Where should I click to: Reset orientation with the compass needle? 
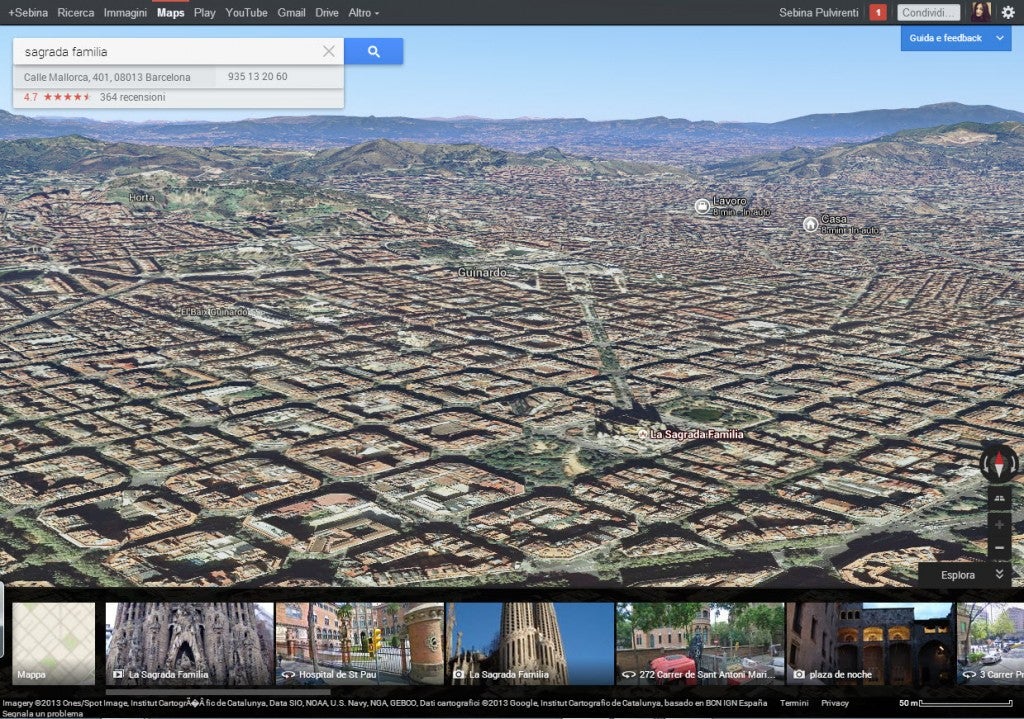[x=999, y=463]
